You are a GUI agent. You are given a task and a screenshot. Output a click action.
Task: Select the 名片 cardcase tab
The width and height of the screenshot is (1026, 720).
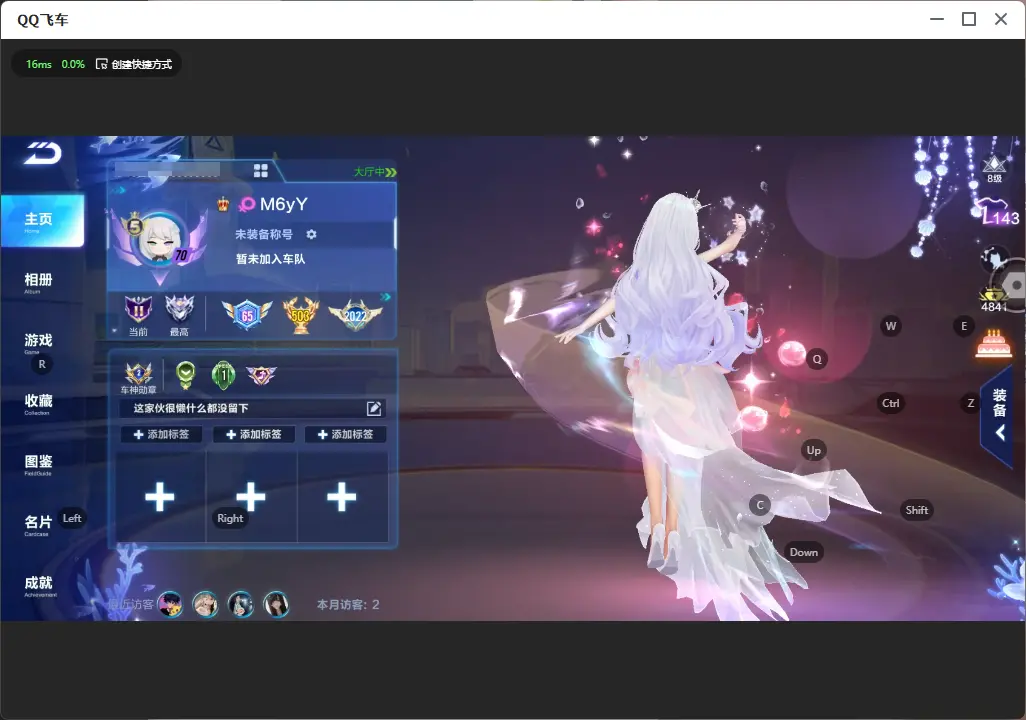[x=38, y=524]
